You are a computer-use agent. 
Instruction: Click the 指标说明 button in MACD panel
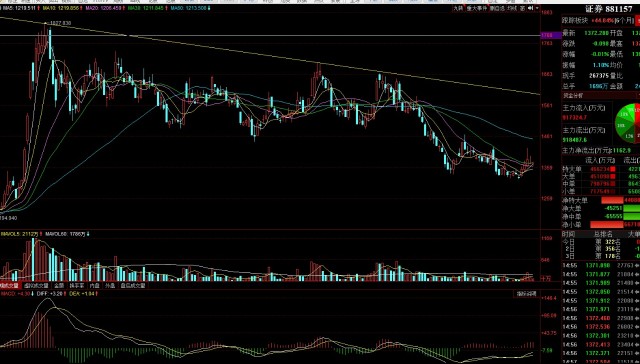coord(526,293)
